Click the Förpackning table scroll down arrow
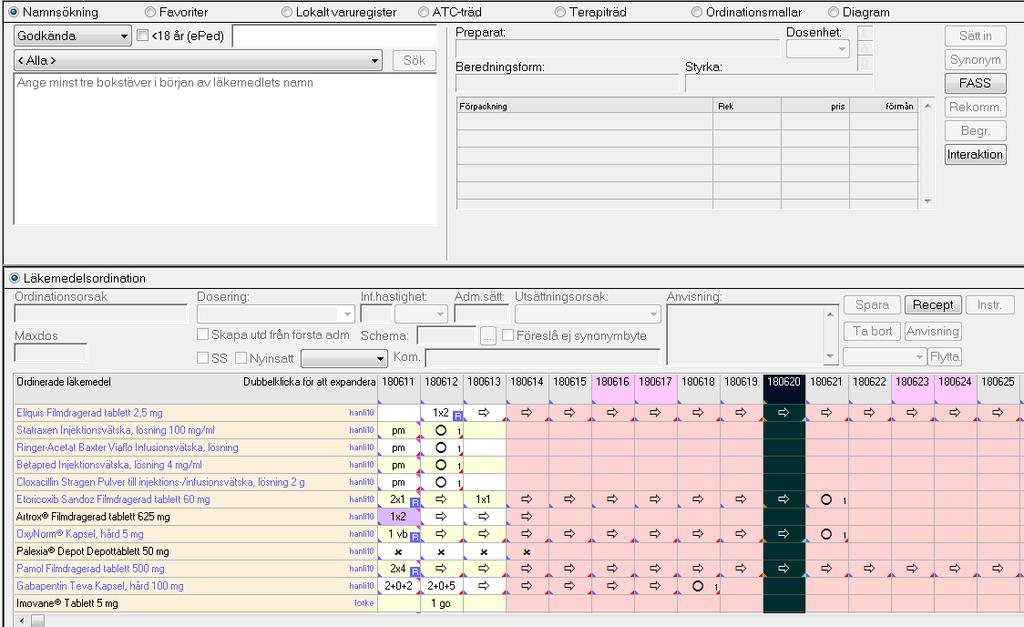Screen dimensions: 1024x627 pos(927,201)
